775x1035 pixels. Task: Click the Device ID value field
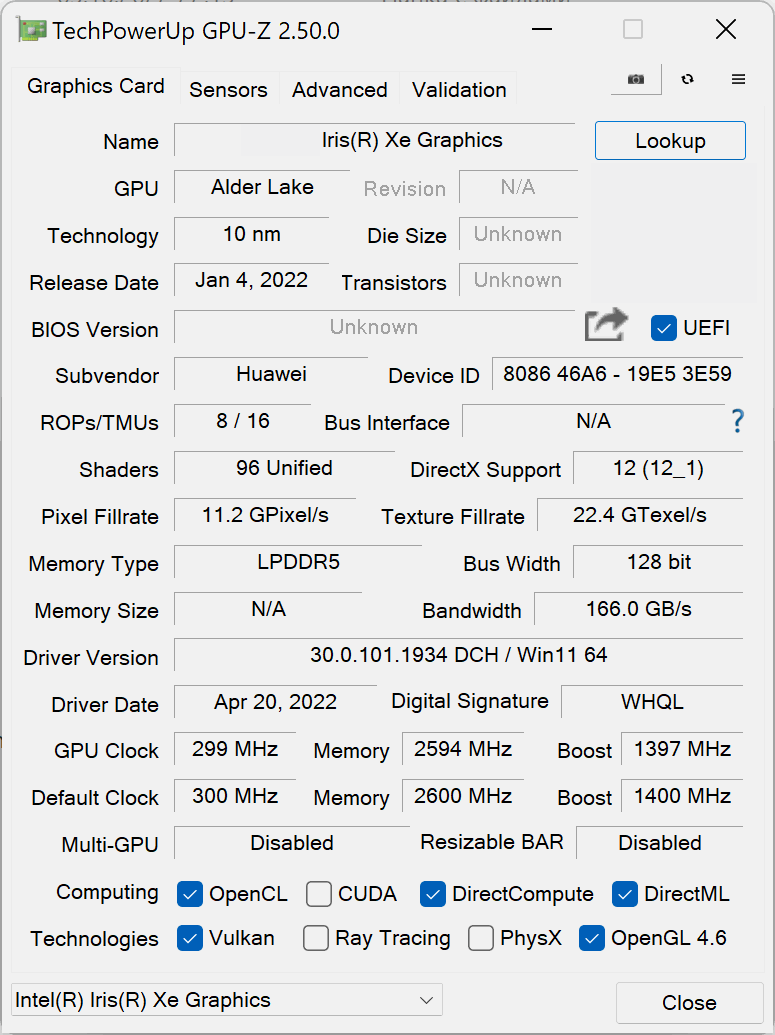tap(617, 375)
